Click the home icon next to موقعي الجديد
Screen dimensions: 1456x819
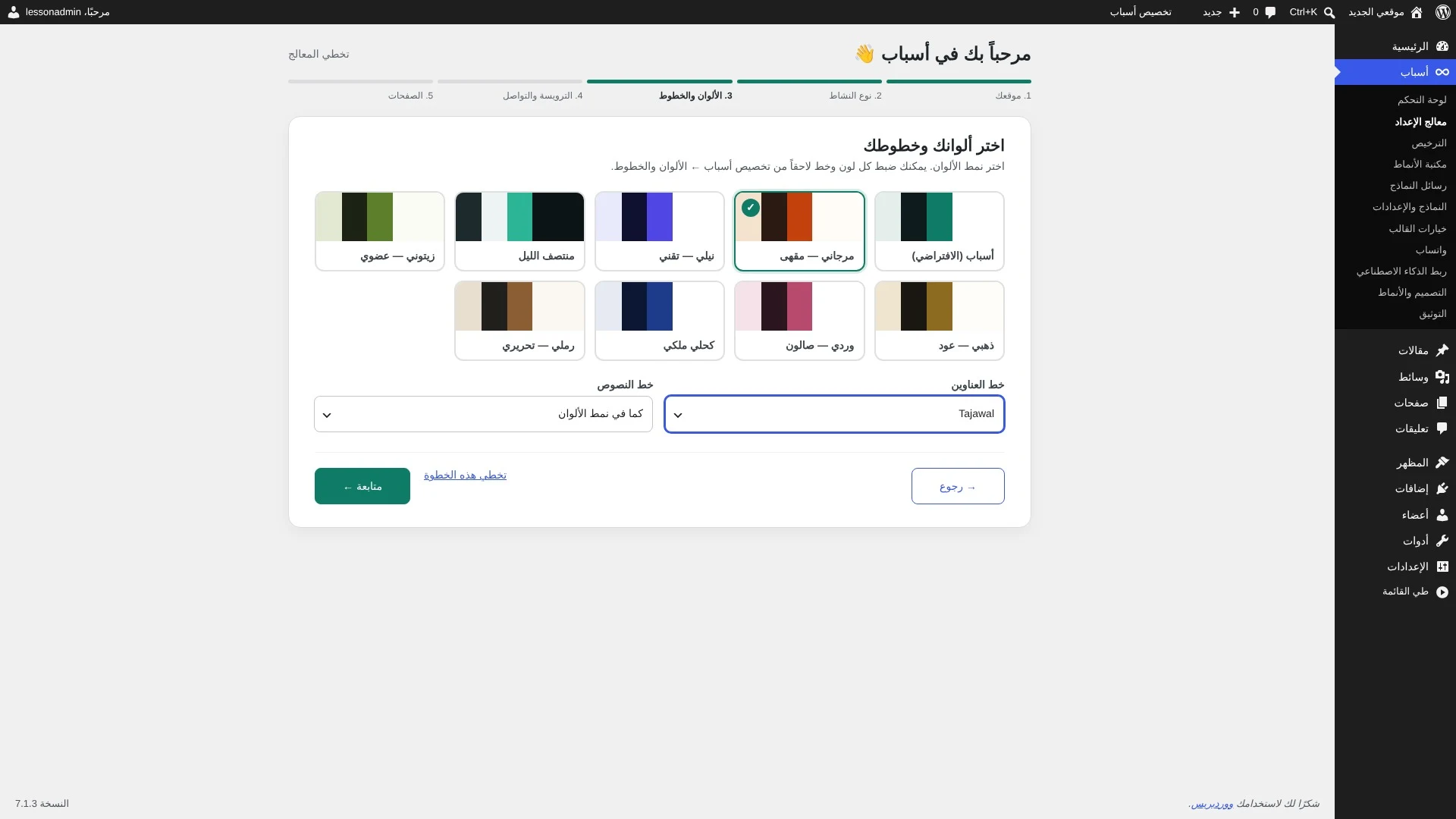(x=1417, y=12)
